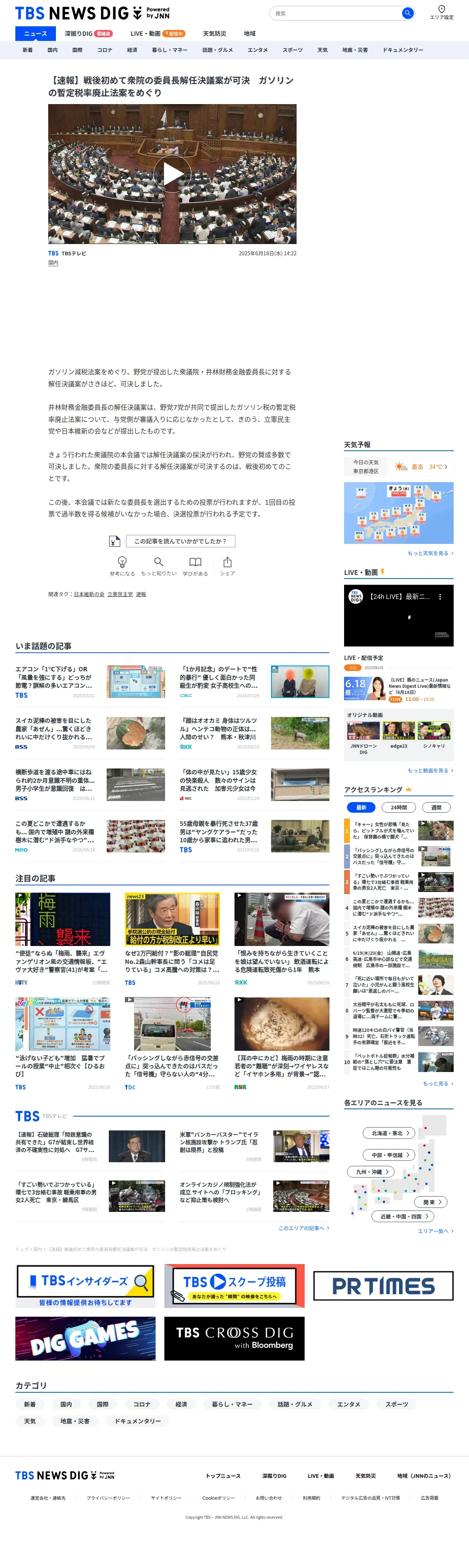Open the 速報 related tag
469x1568 pixels.
pyautogui.click(x=141, y=594)
